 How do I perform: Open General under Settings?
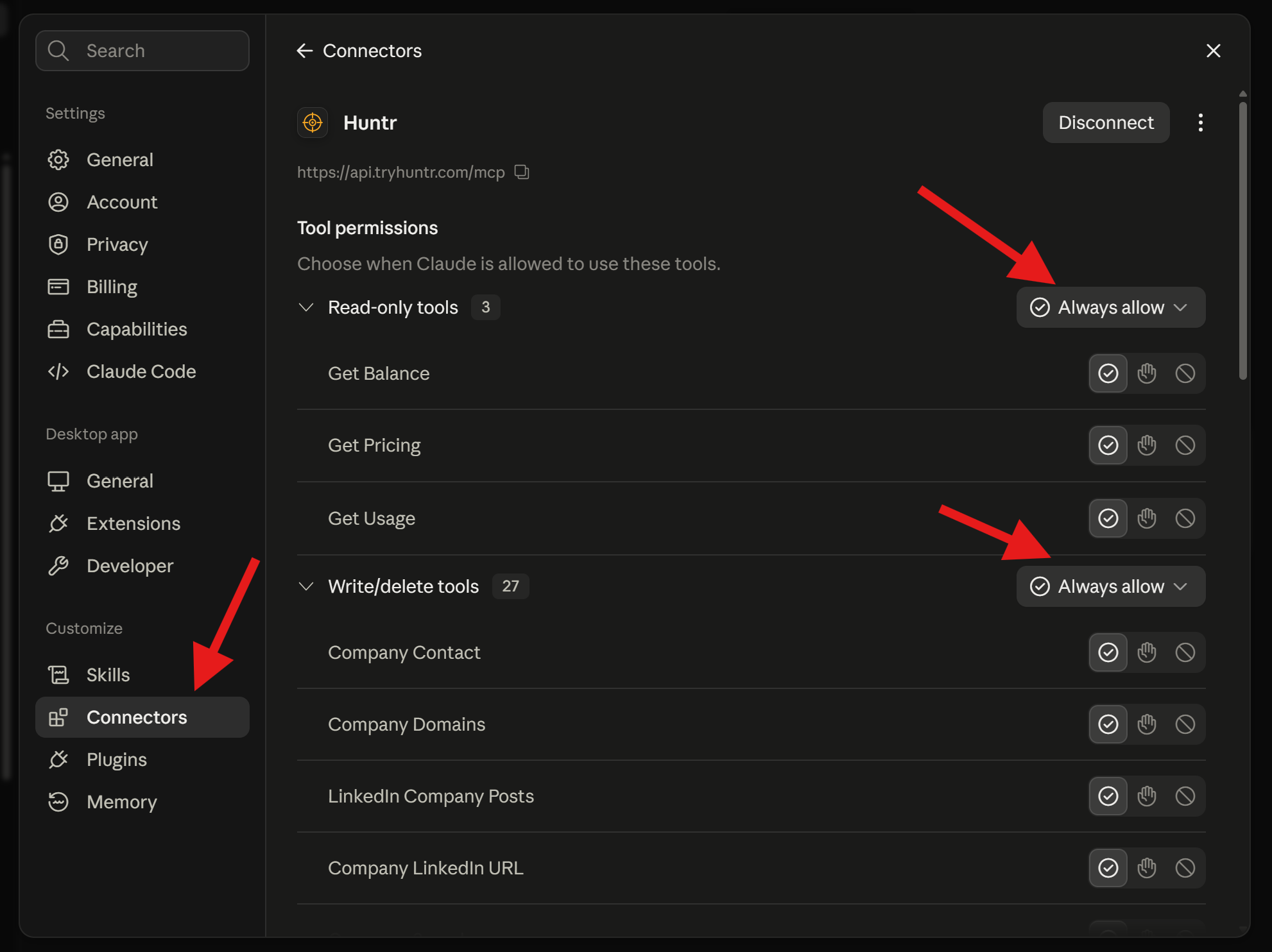142,160
